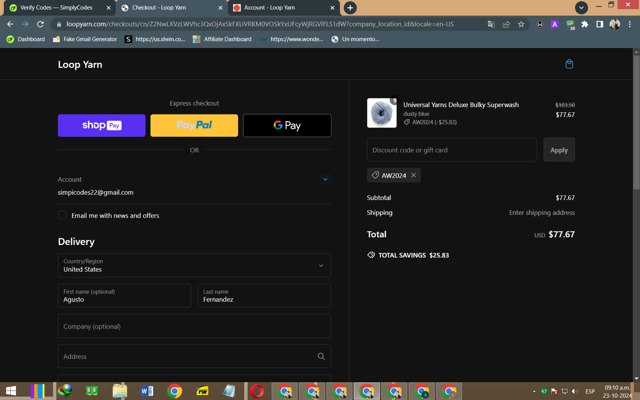Open the Country/Region dropdown
The image size is (640, 400).
click(194, 265)
